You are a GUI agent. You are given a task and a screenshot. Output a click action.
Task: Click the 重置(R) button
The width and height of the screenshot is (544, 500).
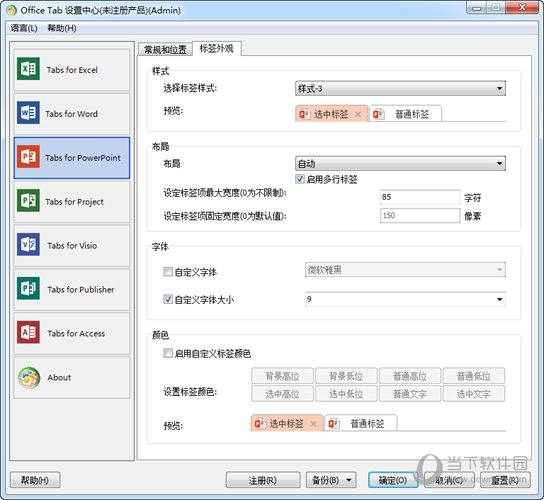coord(505,480)
